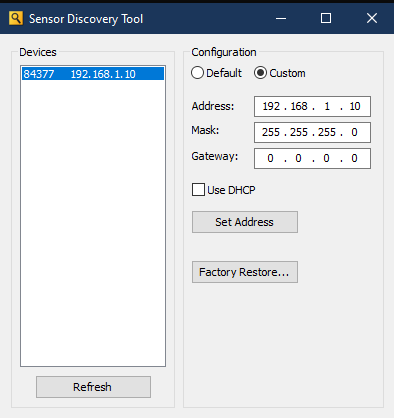Screen dimensions: 394x418
Task: Click the Set Address button
Action: coord(245,222)
